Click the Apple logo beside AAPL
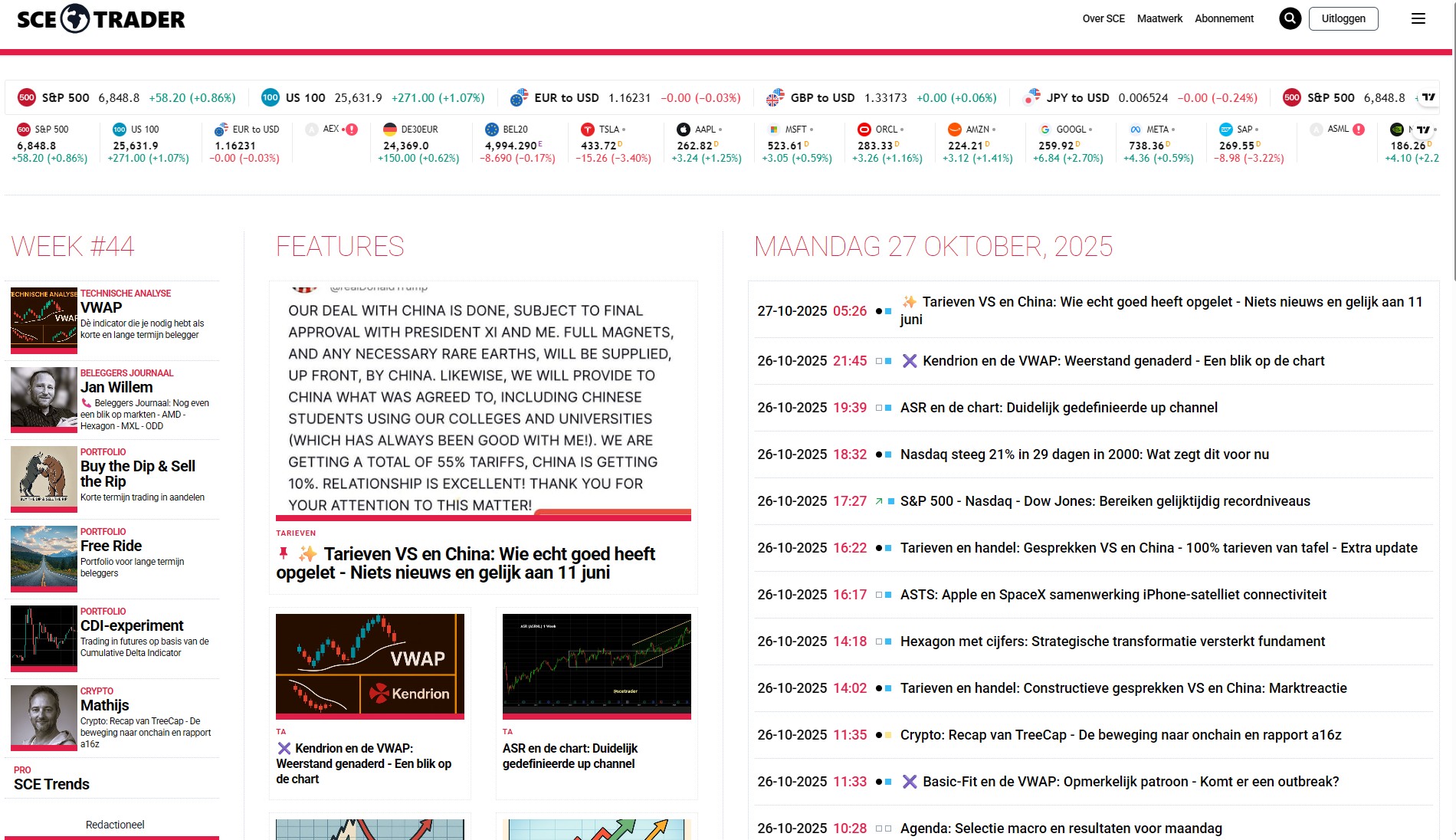Screen dimensions: 1456x840 684,130
